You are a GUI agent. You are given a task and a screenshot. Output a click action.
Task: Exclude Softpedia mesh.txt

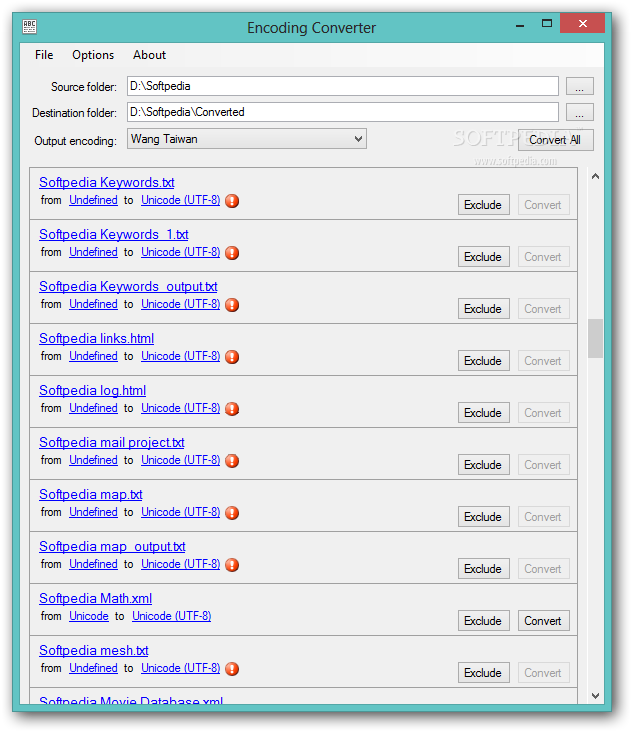tap(484, 673)
